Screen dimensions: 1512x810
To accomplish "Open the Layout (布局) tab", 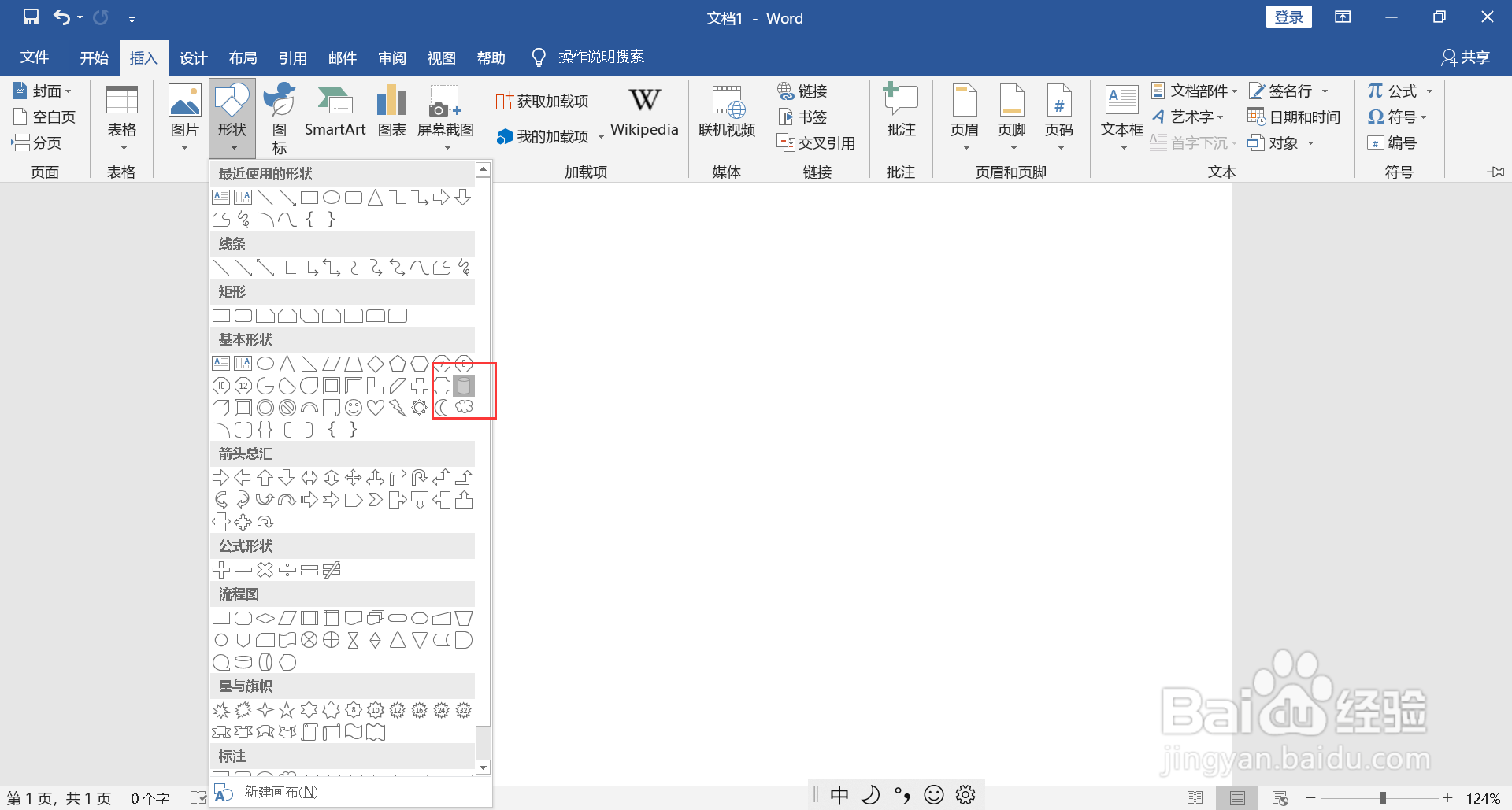I will [243, 57].
